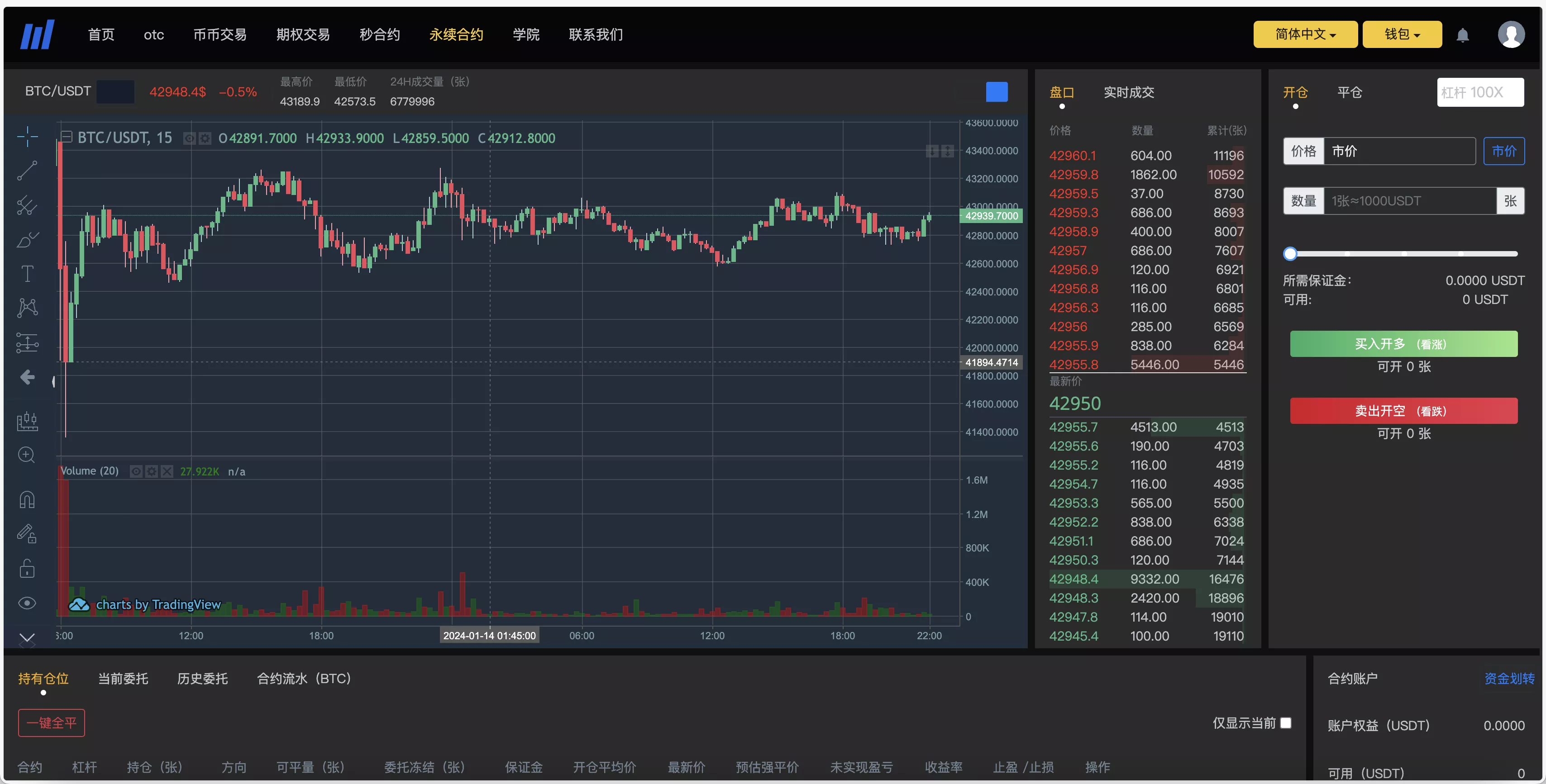The width and height of the screenshot is (1546, 784).
Task: Open the 钱包 wallet dropdown
Action: click(x=1402, y=34)
